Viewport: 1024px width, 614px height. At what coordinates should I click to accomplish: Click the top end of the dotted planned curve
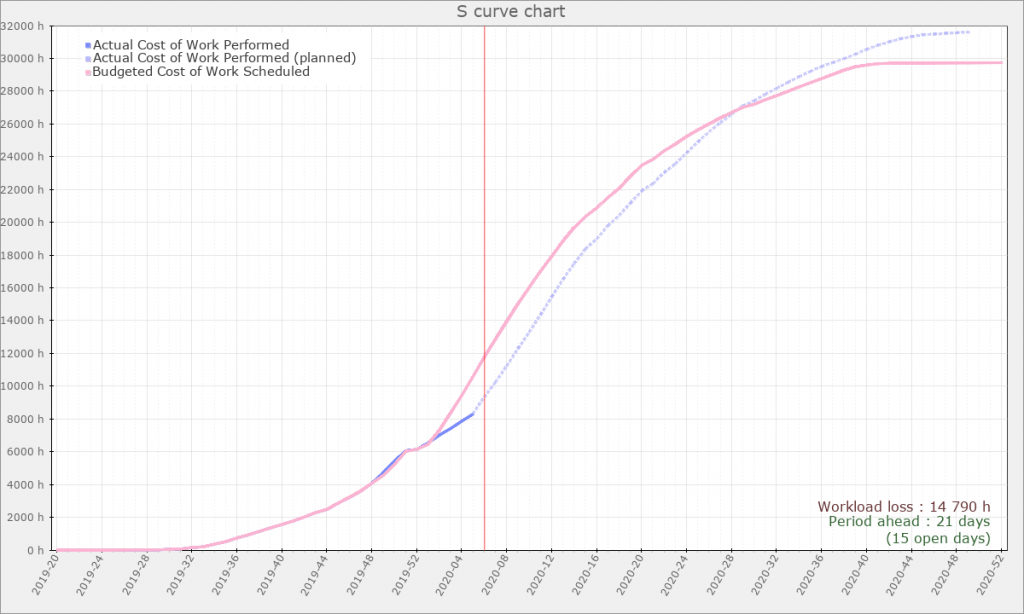(x=967, y=32)
